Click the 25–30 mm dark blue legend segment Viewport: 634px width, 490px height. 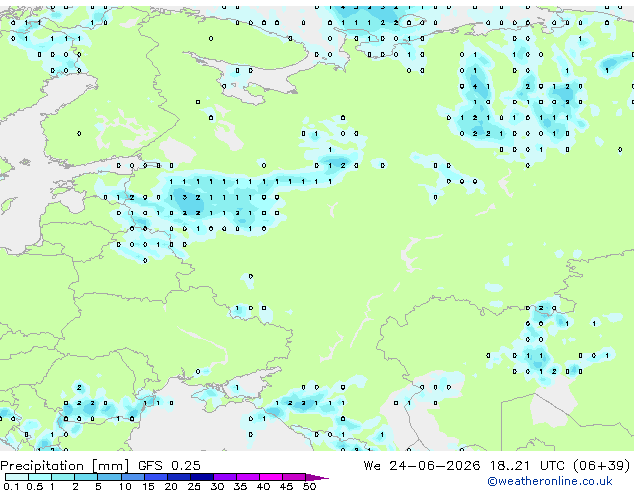(201, 477)
